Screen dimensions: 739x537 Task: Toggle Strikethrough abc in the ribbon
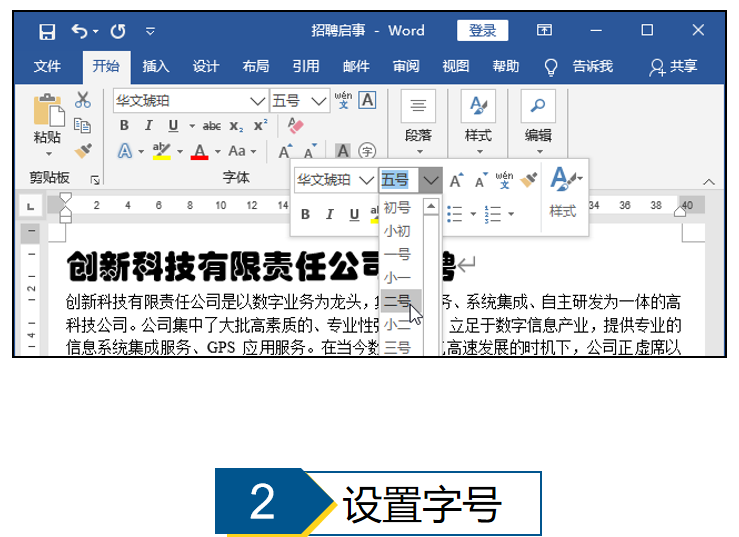[x=212, y=126]
